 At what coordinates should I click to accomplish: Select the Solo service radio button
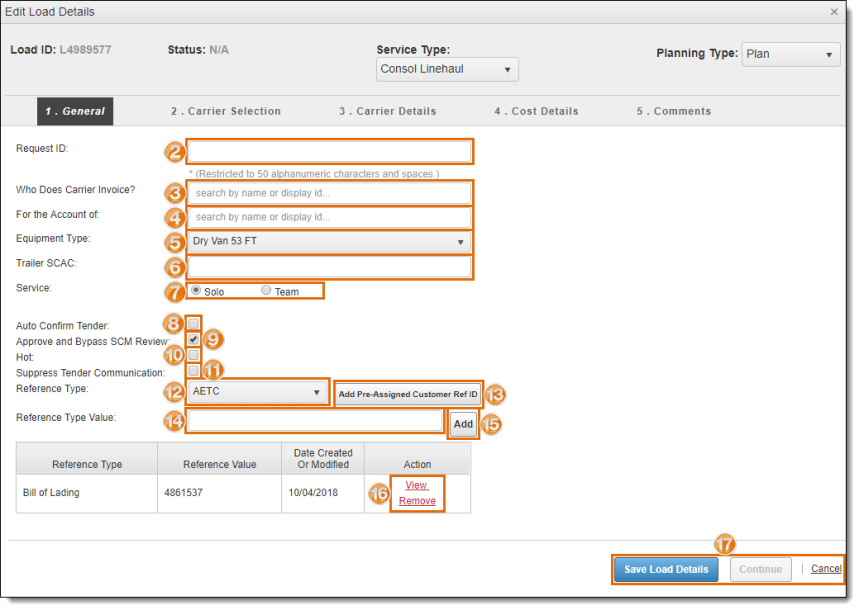coord(196,290)
